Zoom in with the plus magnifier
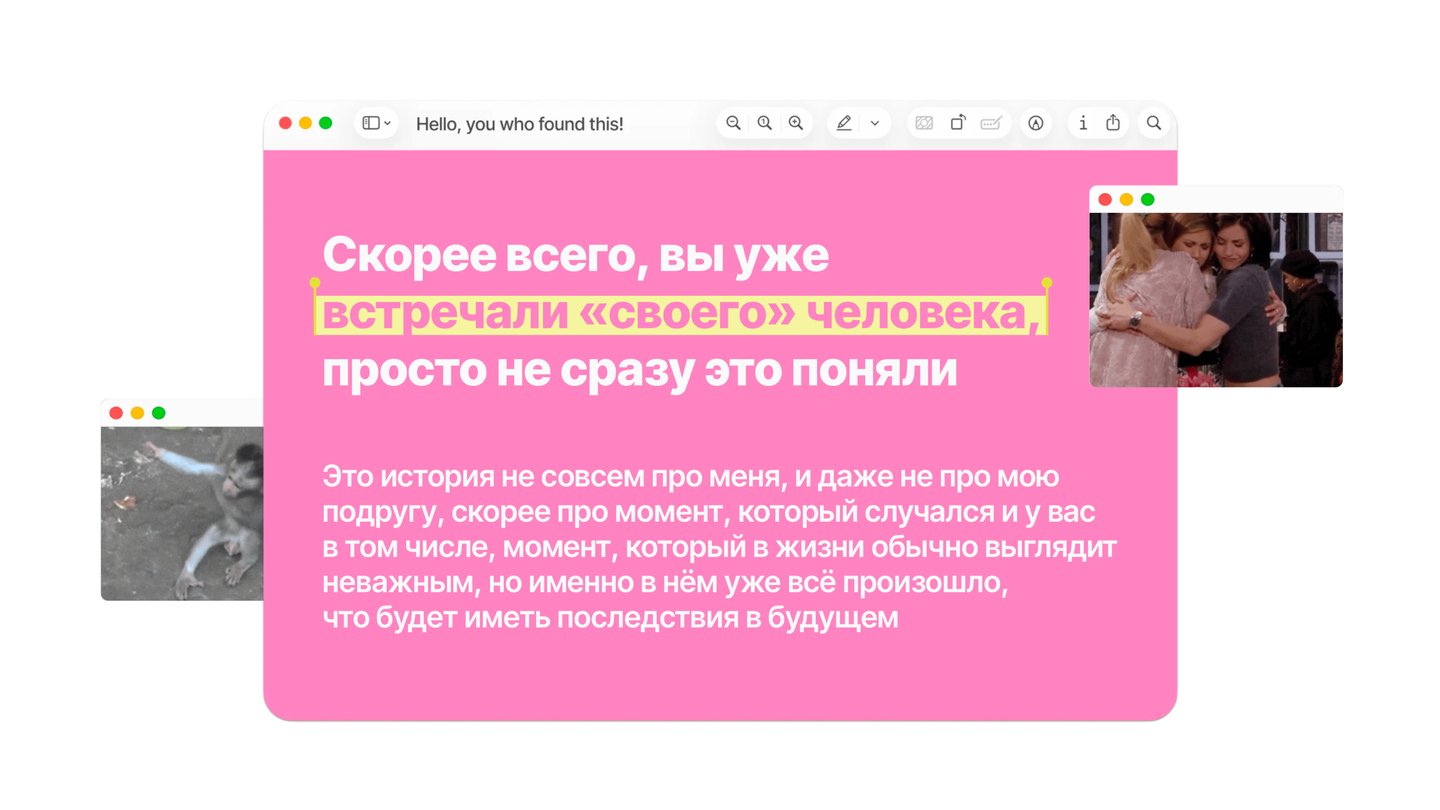Image resolution: width=1440 pixels, height=810 pixels. pos(795,123)
